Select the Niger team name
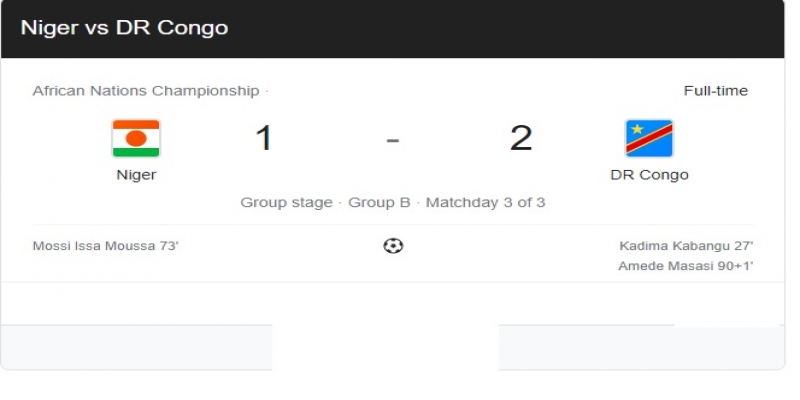The height and width of the screenshot is (400, 800). tap(136, 175)
